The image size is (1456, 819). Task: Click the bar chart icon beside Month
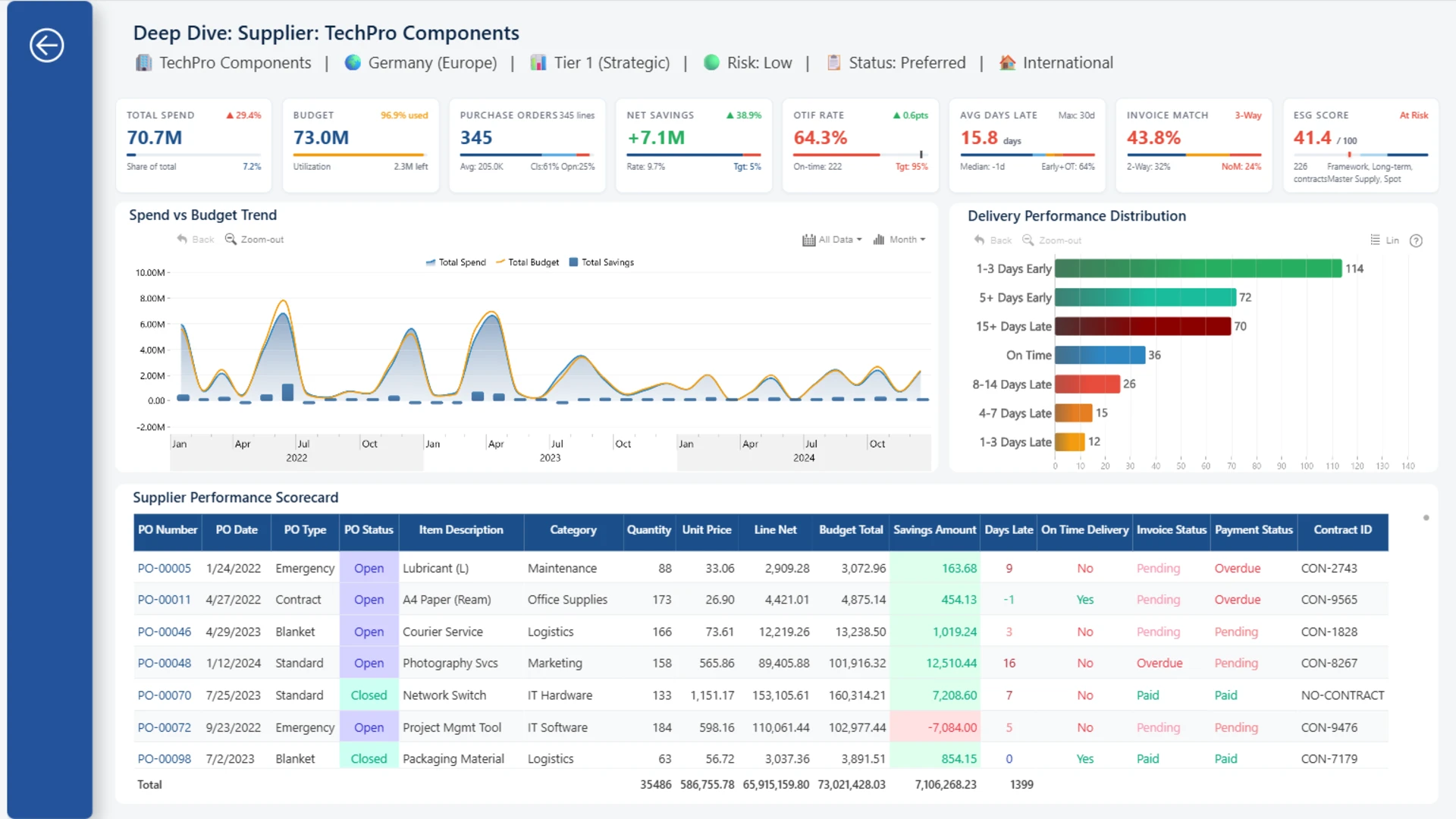coord(879,240)
